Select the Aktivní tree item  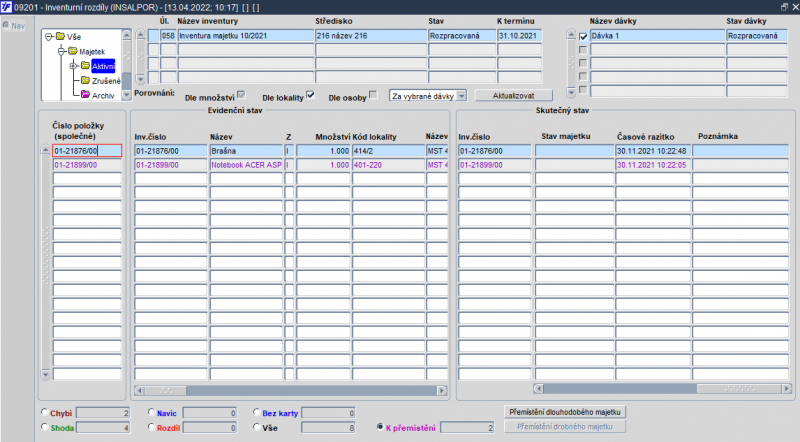104,66
